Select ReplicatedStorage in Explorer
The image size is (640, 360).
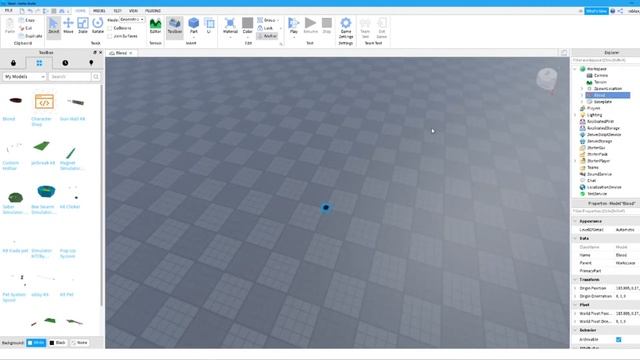(x=603, y=128)
